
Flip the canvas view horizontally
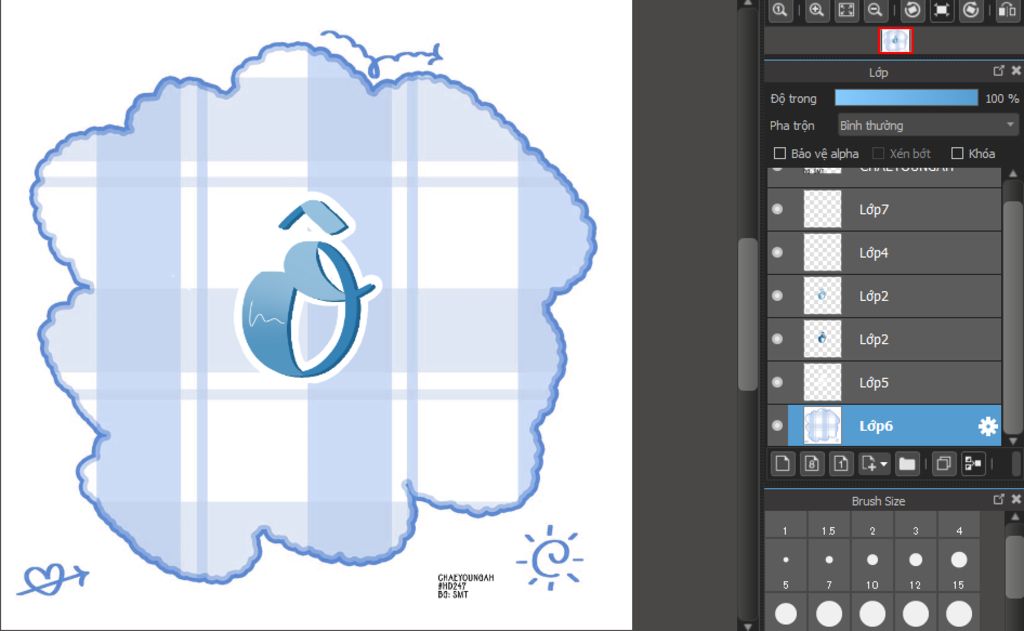tap(1008, 10)
